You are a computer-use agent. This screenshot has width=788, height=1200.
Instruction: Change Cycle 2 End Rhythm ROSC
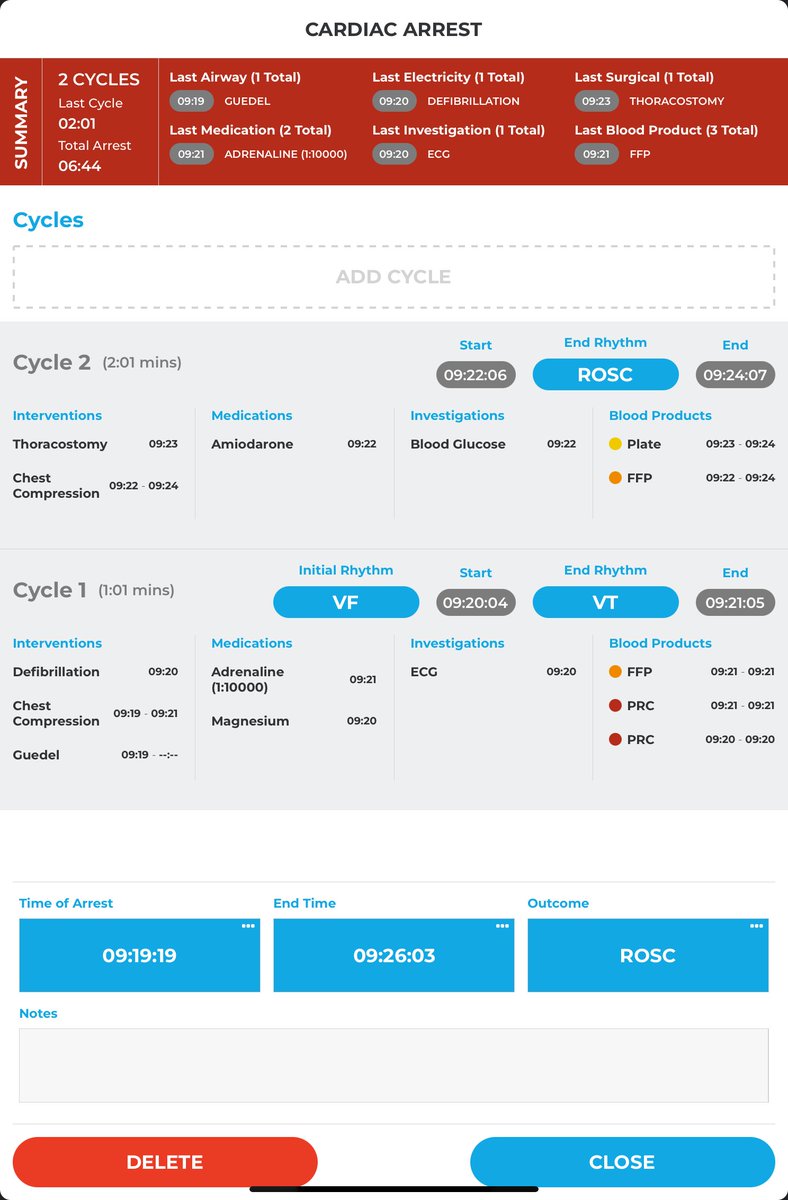605,375
